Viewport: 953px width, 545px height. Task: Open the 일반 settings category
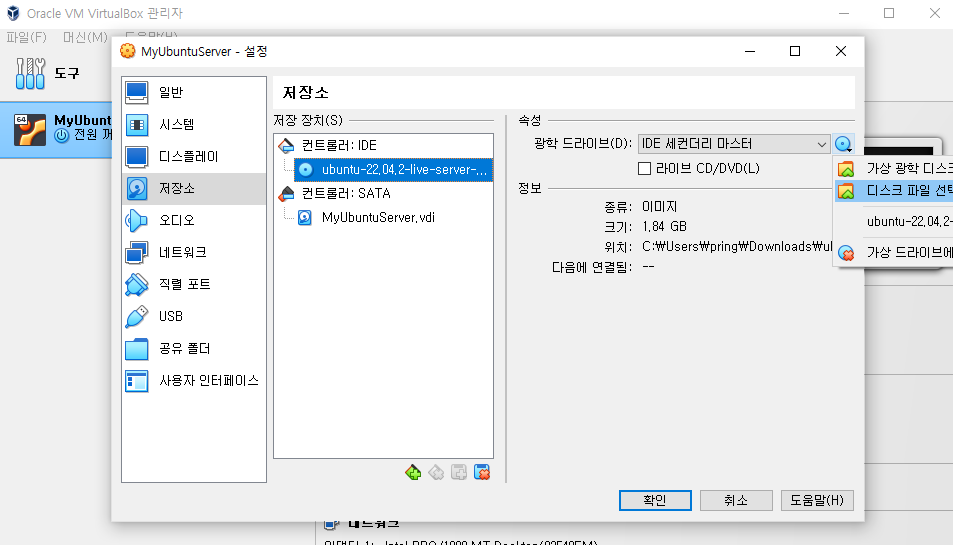point(193,92)
